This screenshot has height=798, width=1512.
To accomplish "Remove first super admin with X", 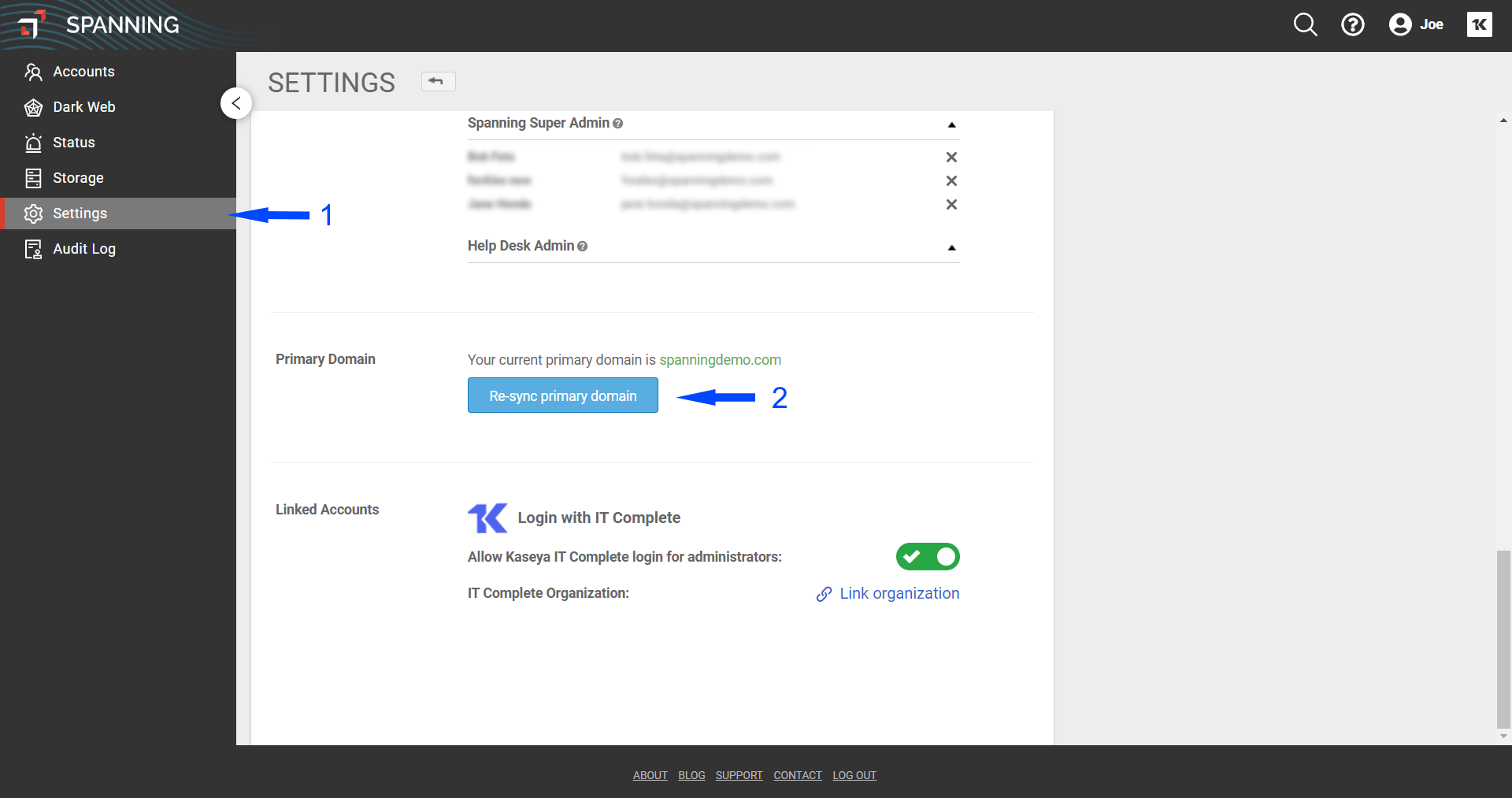I will [x=951, y=158].
